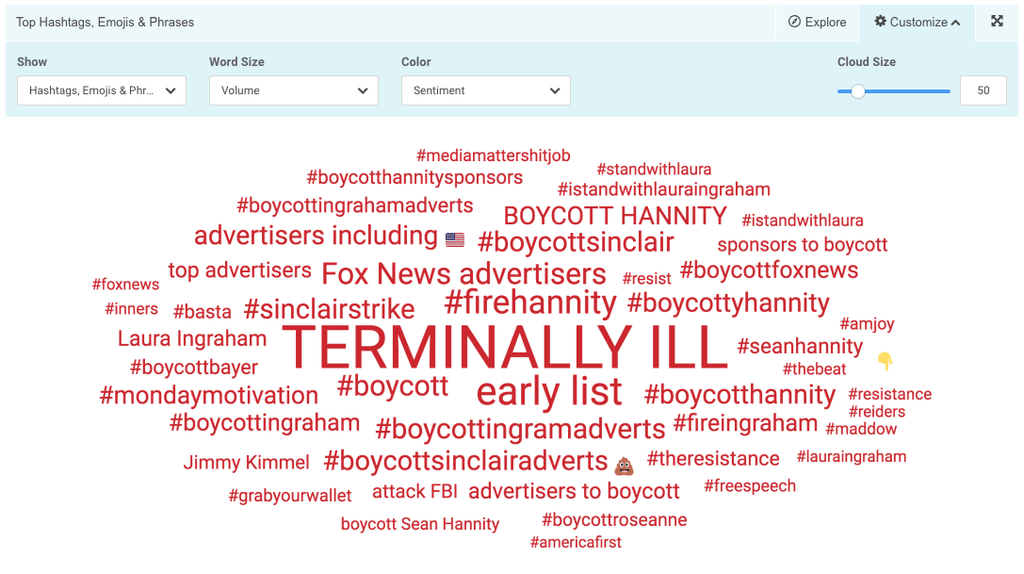The width and height of the screenshot is (1024, 574).
Task: Expand the Word Size Volume dropdown
Action: 293,91
